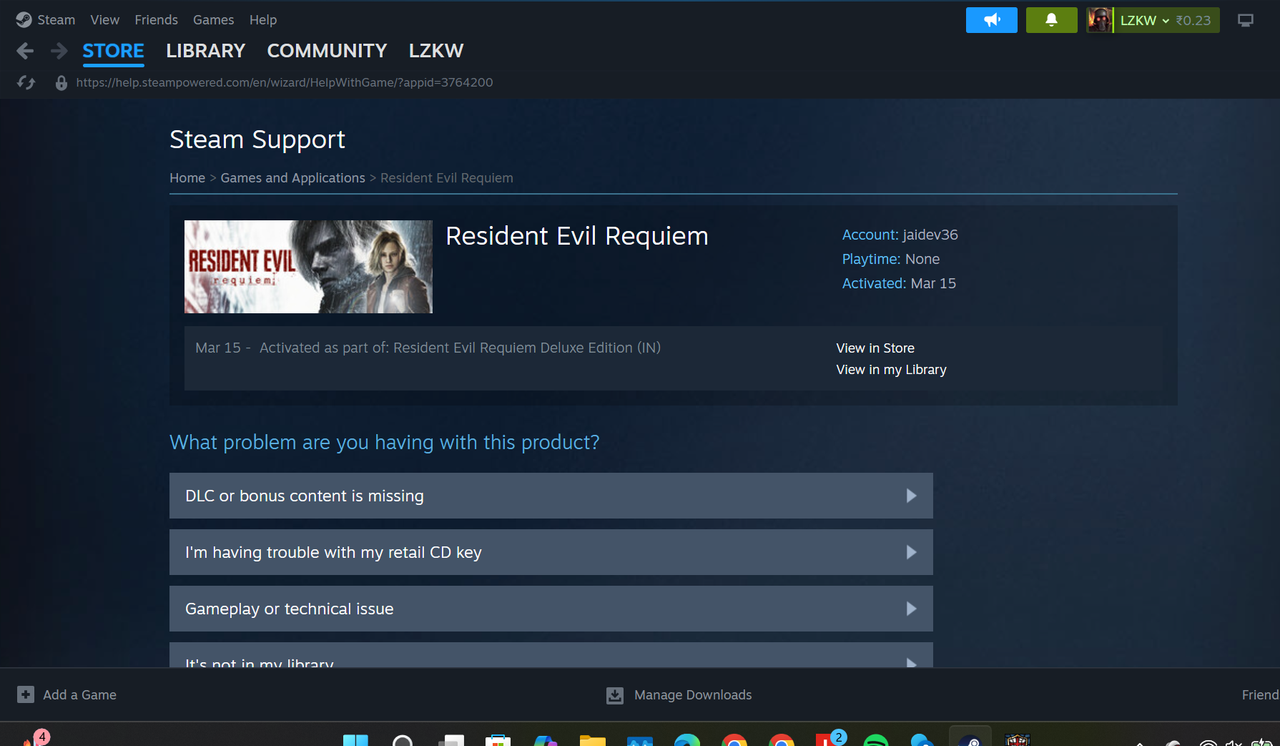Click the Steam icon in the taskbar

(x=969, y=740)
